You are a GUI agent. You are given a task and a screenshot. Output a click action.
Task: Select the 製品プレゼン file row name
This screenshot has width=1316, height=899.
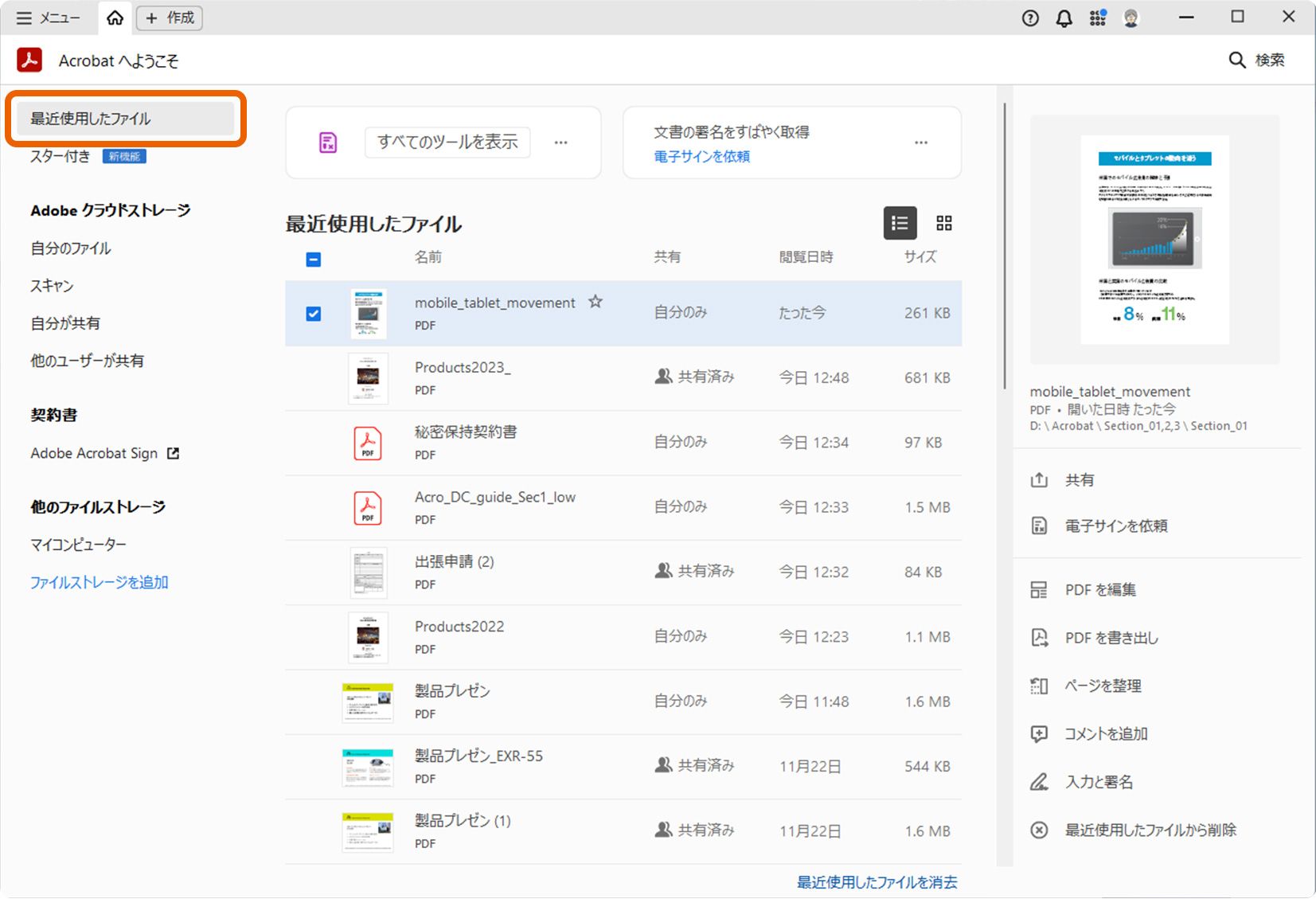[452, 691]
